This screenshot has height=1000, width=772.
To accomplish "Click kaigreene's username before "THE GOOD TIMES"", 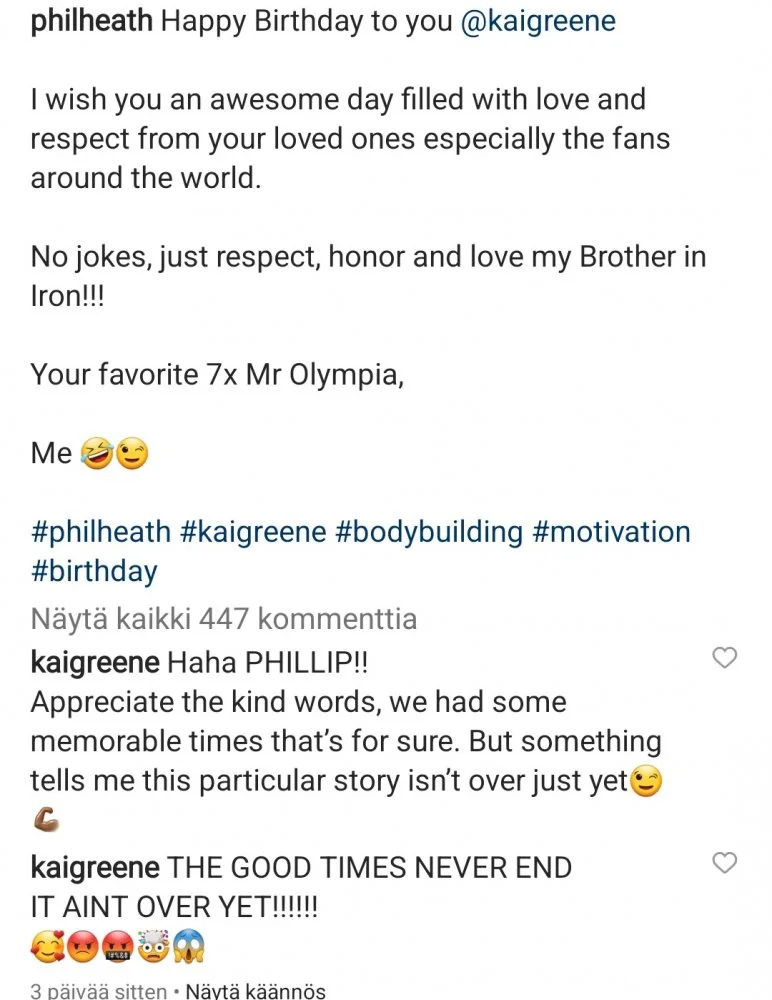I will point(94,866).
